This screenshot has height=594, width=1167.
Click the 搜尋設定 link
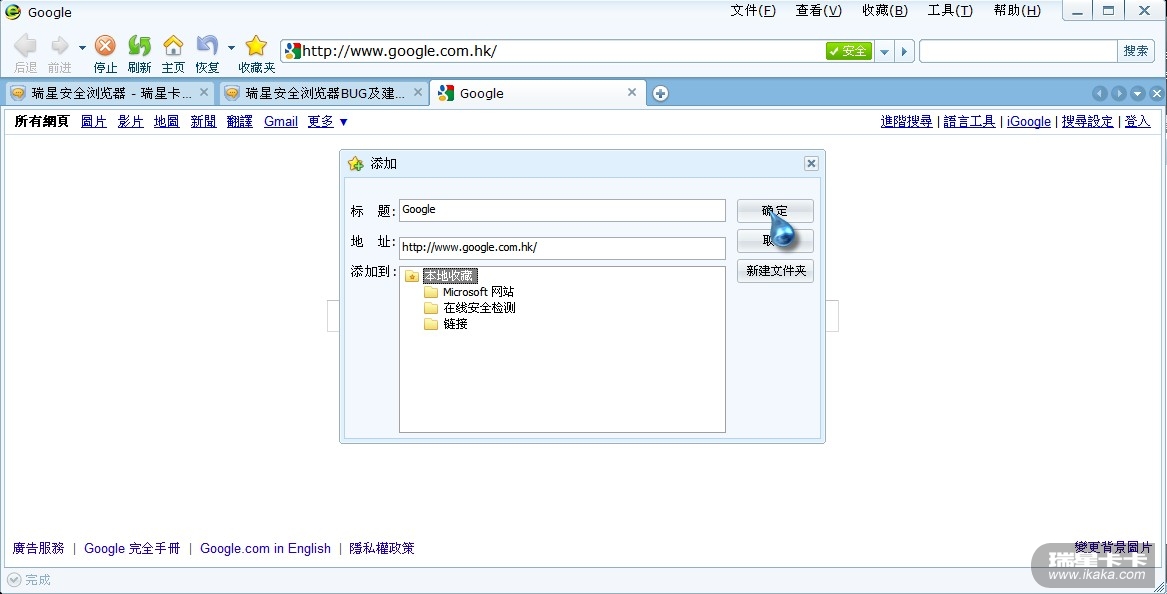1087,121
